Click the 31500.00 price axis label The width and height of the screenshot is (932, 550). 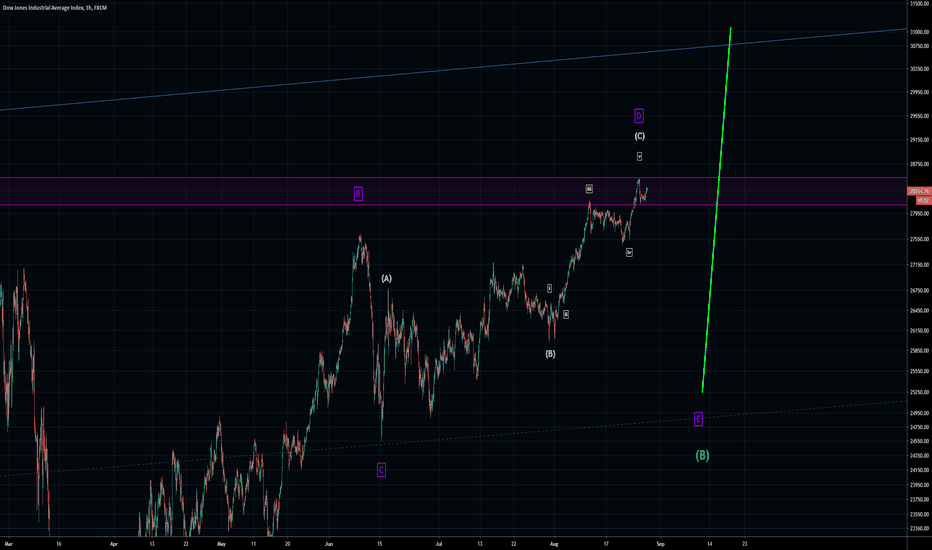point(919,4)
